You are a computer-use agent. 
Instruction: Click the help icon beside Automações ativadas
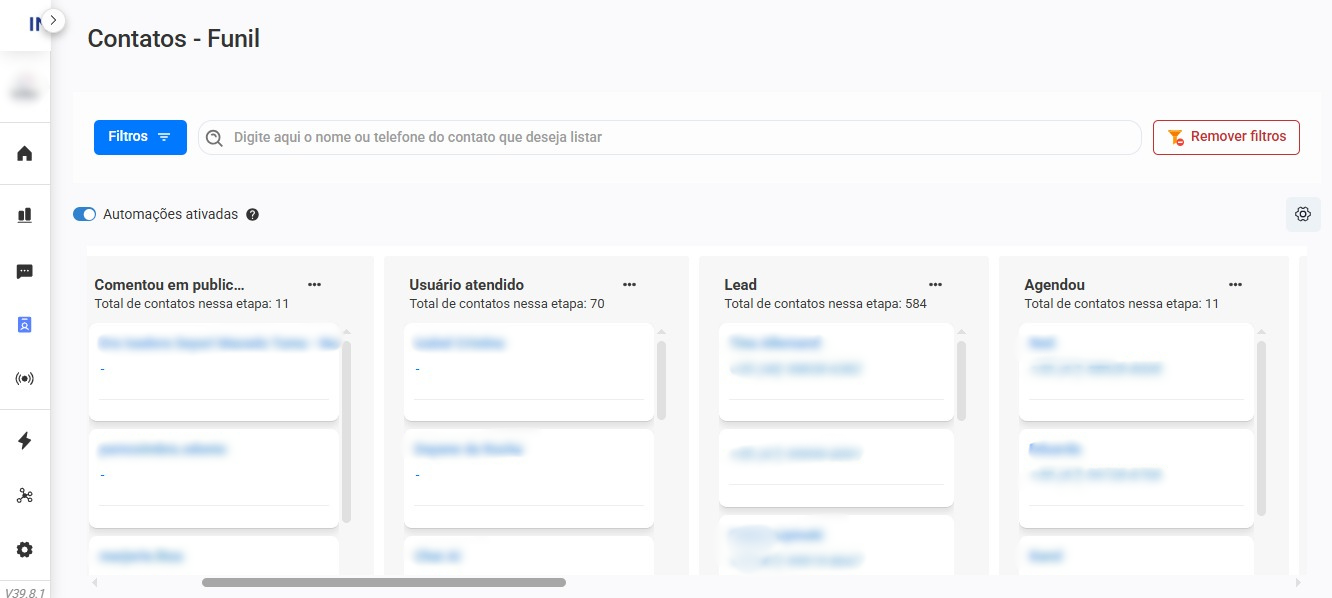pos(252,214)
